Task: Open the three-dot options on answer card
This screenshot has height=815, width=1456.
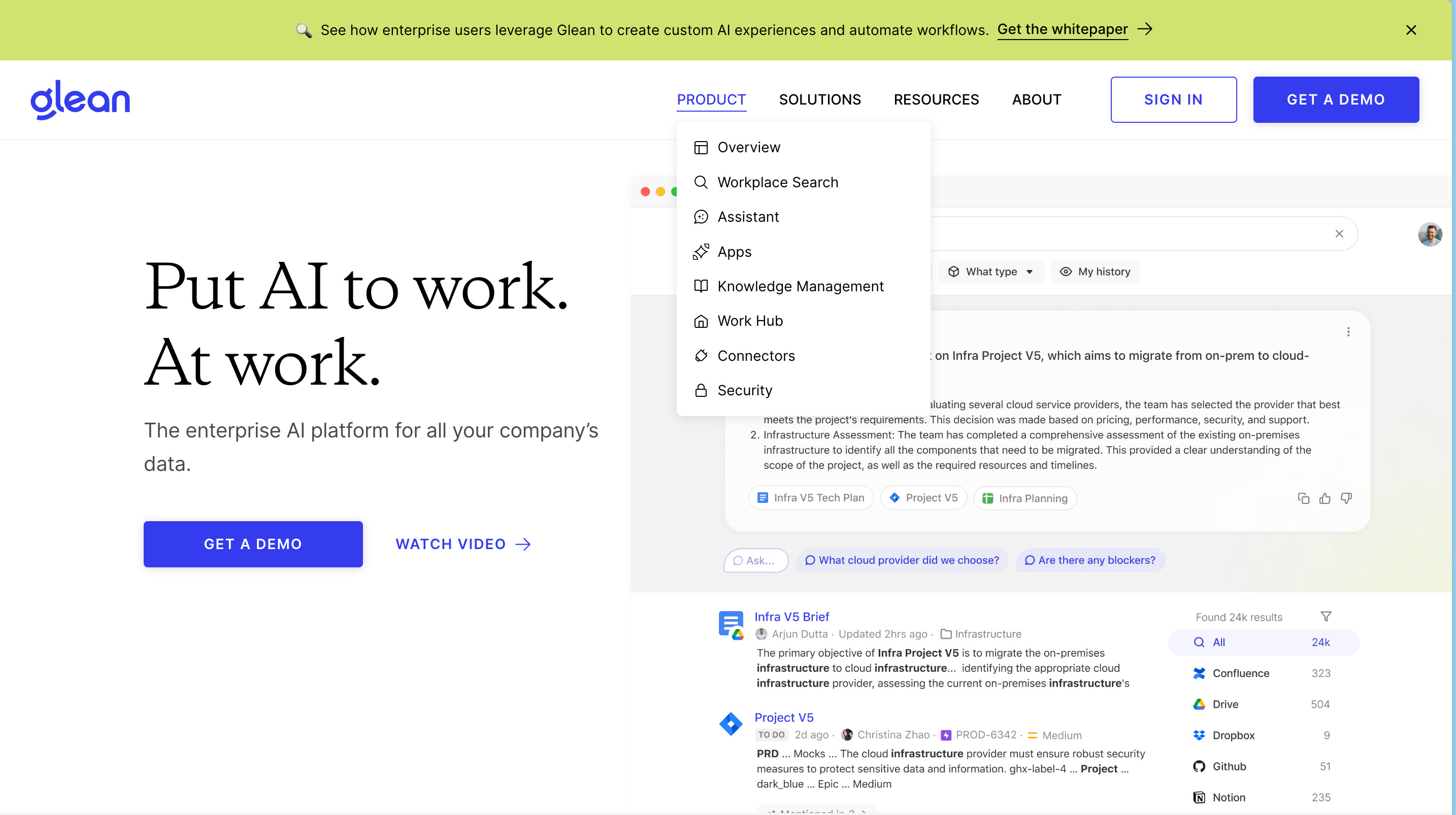Action: [x=1348, y=332]
